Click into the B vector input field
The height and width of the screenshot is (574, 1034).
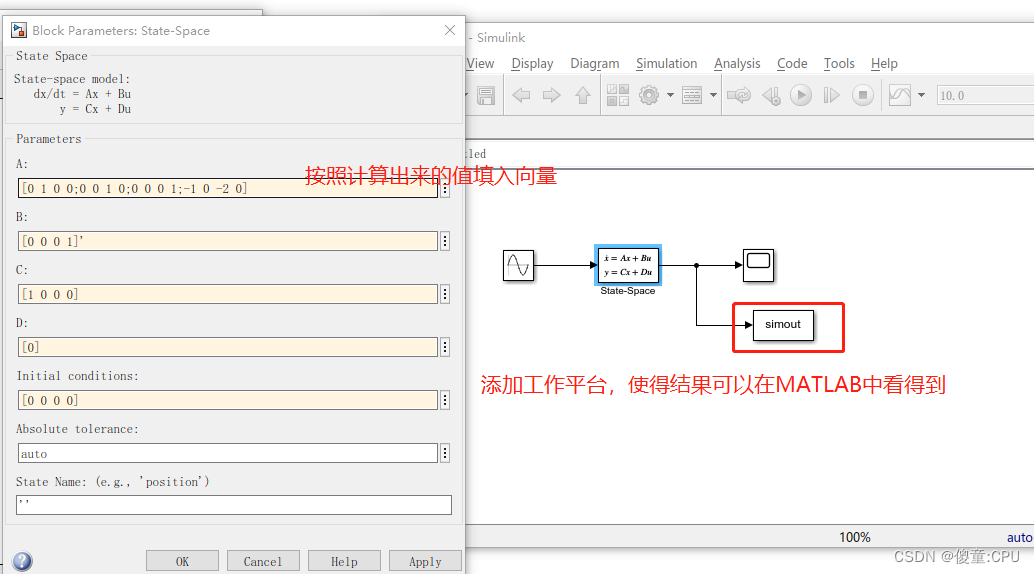pyautogui.click(x=228, y=241)
